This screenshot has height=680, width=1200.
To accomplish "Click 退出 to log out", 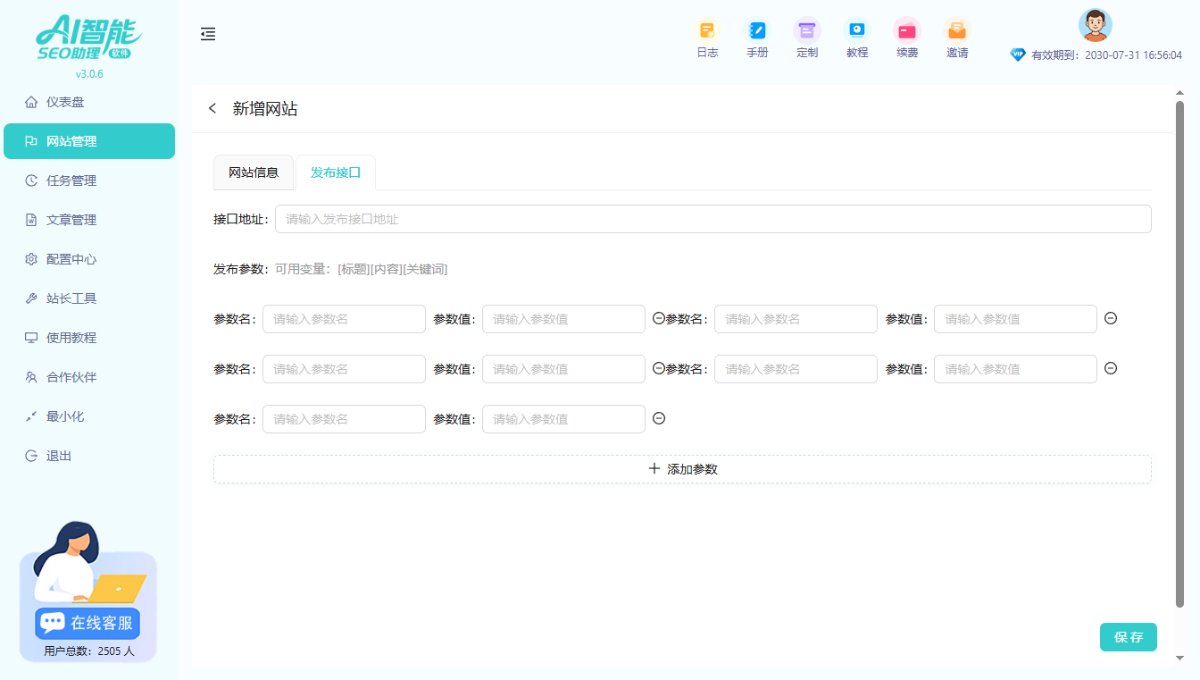I will (x=89, y=456).
